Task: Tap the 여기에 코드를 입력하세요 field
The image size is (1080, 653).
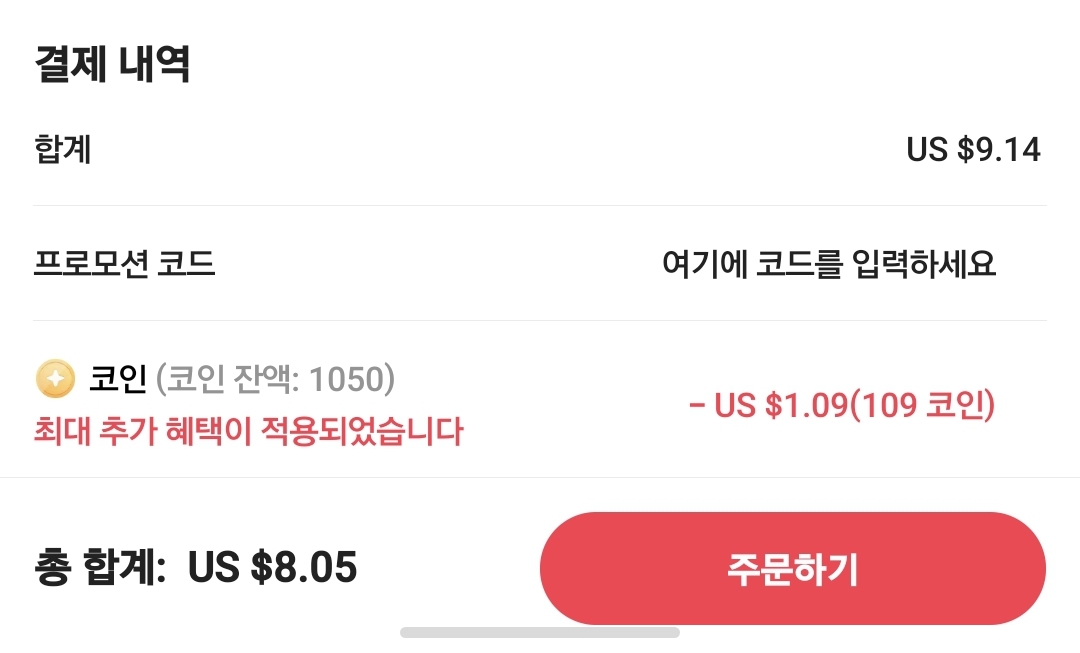Action: point(828,265)
